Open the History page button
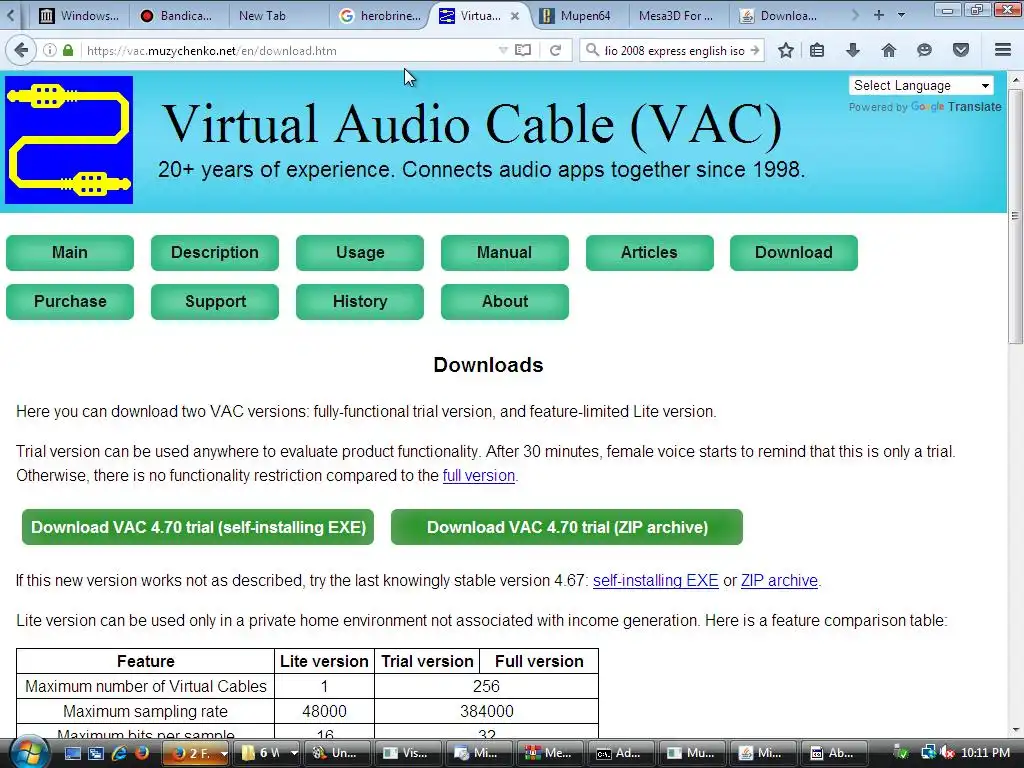Screen dimensions: 1024x768 pos(360,302)
